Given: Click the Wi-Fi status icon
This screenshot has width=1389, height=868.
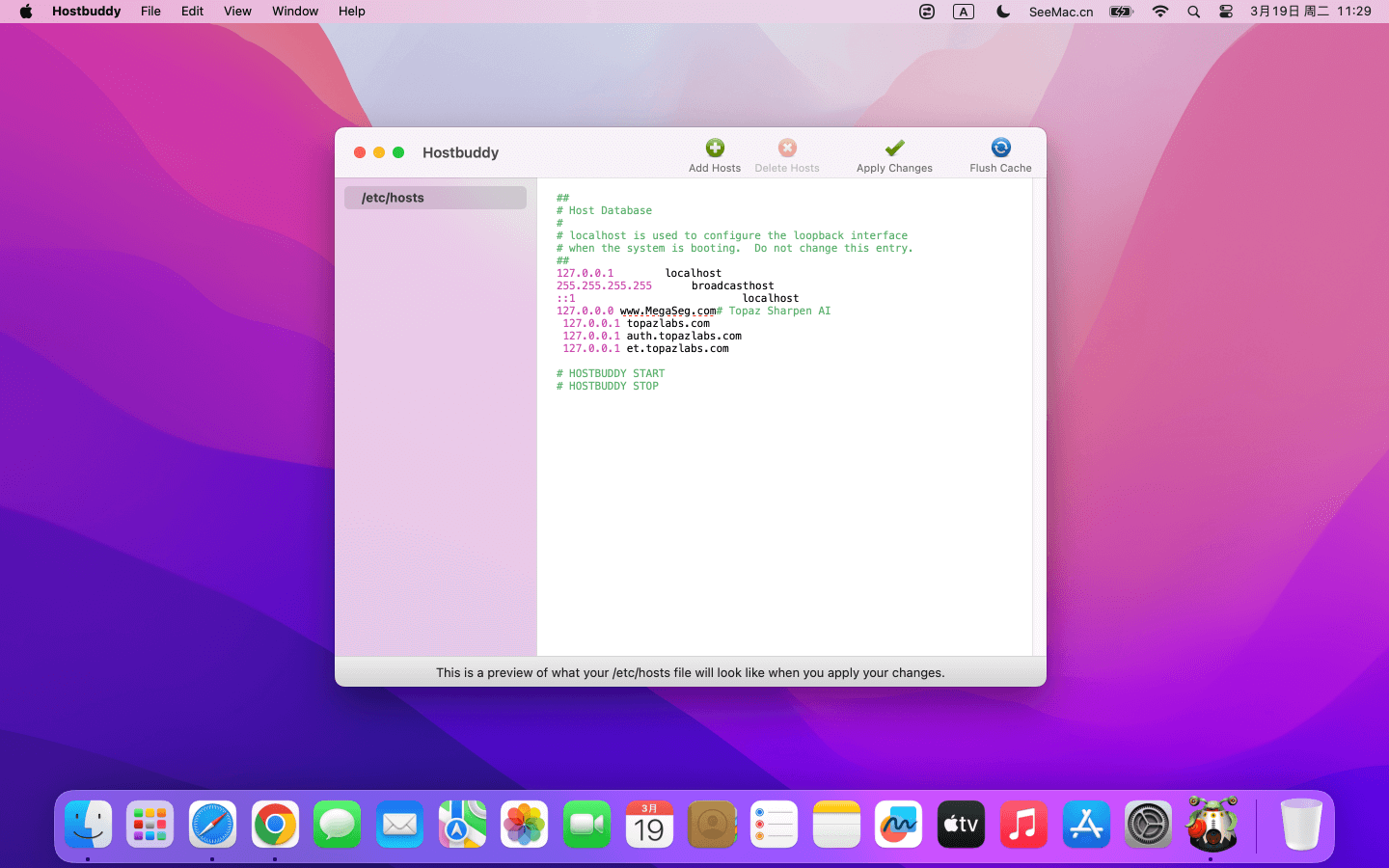Looking at the screenshot, I should pos(1160,12).
